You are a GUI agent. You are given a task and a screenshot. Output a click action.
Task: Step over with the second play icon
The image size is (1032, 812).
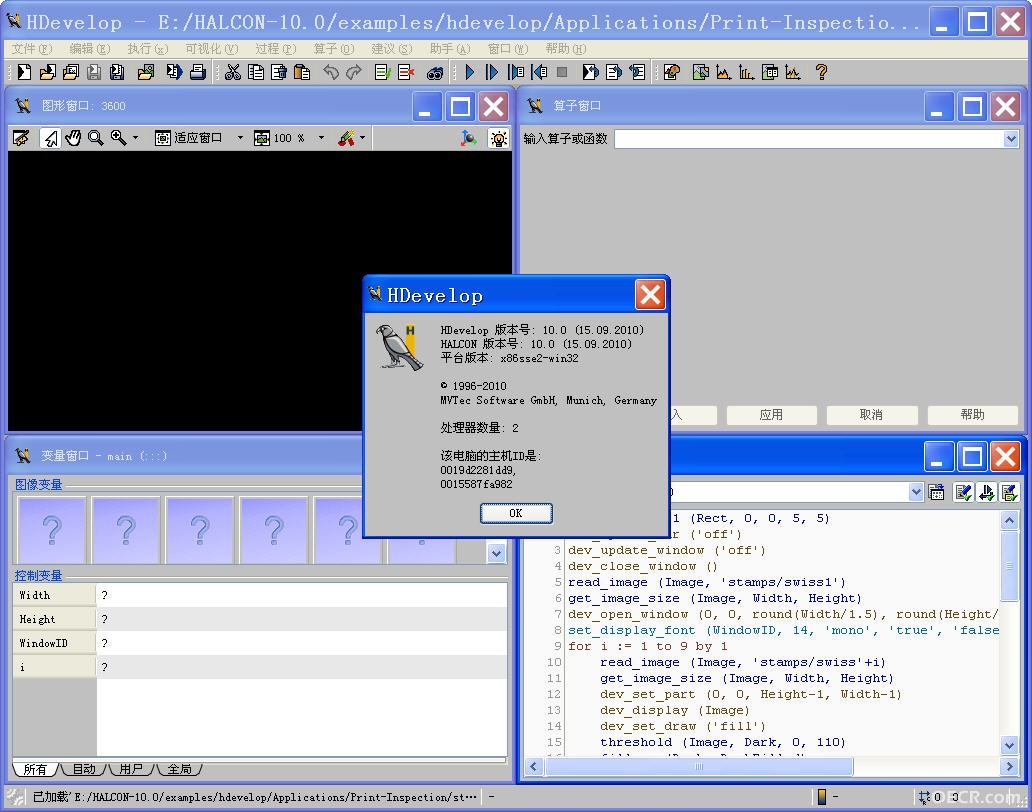pos(492,72)
